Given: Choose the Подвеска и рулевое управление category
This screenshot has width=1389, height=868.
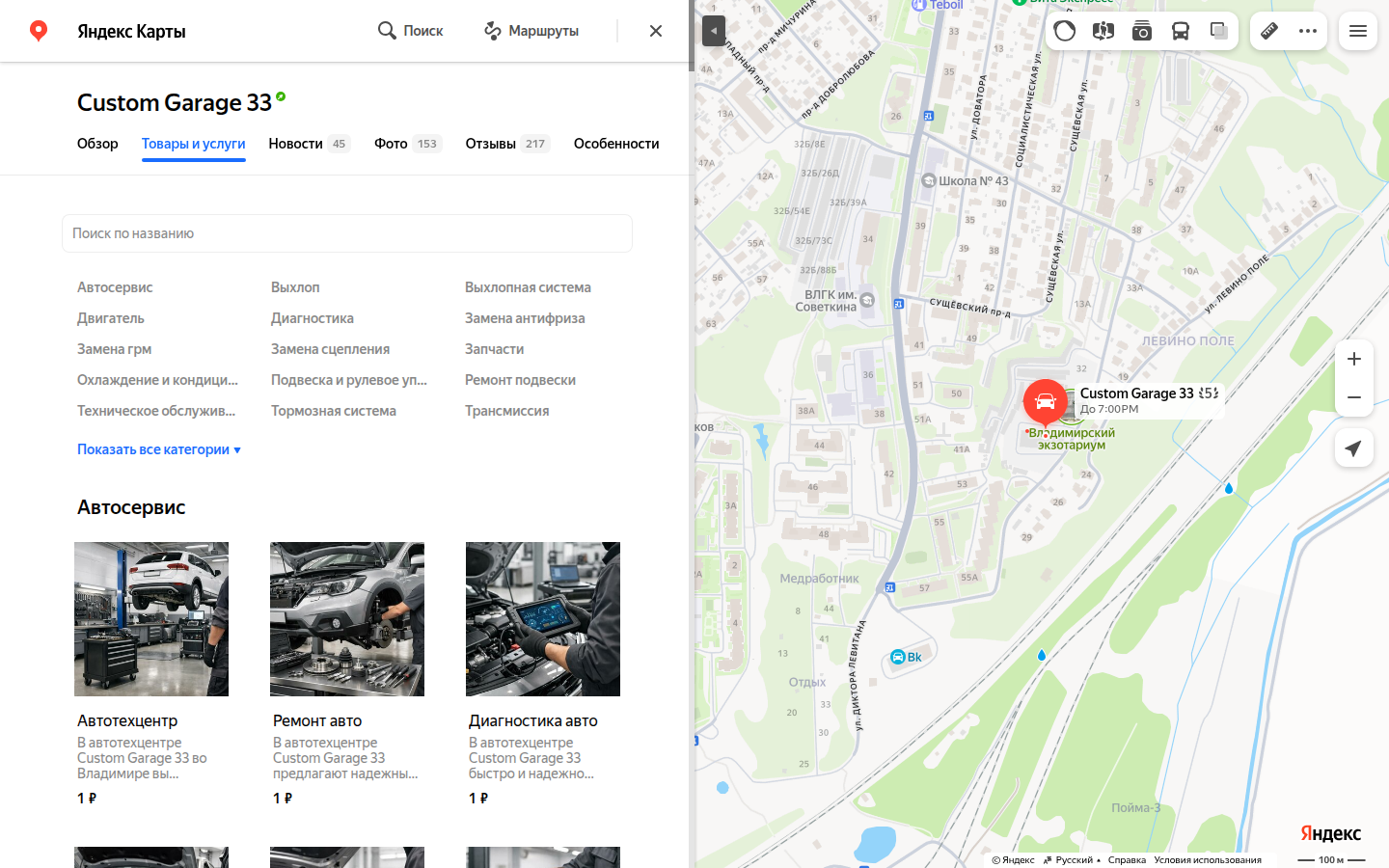Looking at the screenshot, I should click(x=349, y=380).
